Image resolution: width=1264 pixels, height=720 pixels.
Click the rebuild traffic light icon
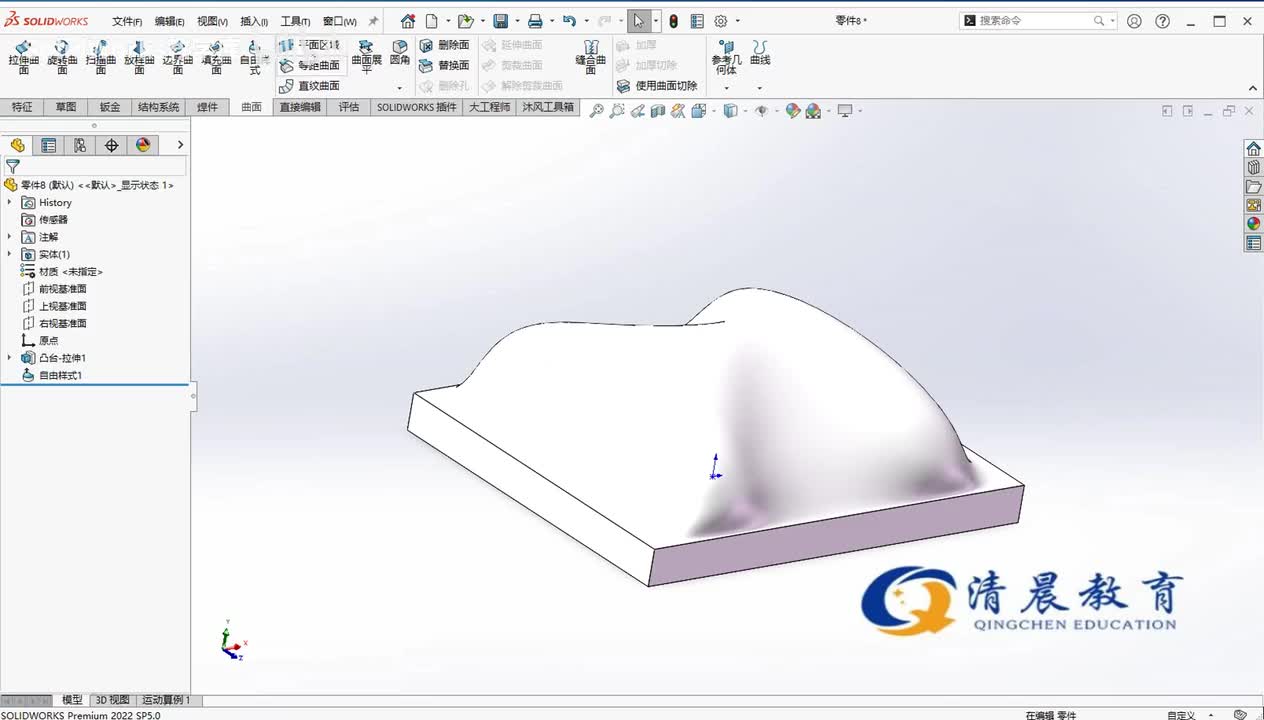click(673, 21)
